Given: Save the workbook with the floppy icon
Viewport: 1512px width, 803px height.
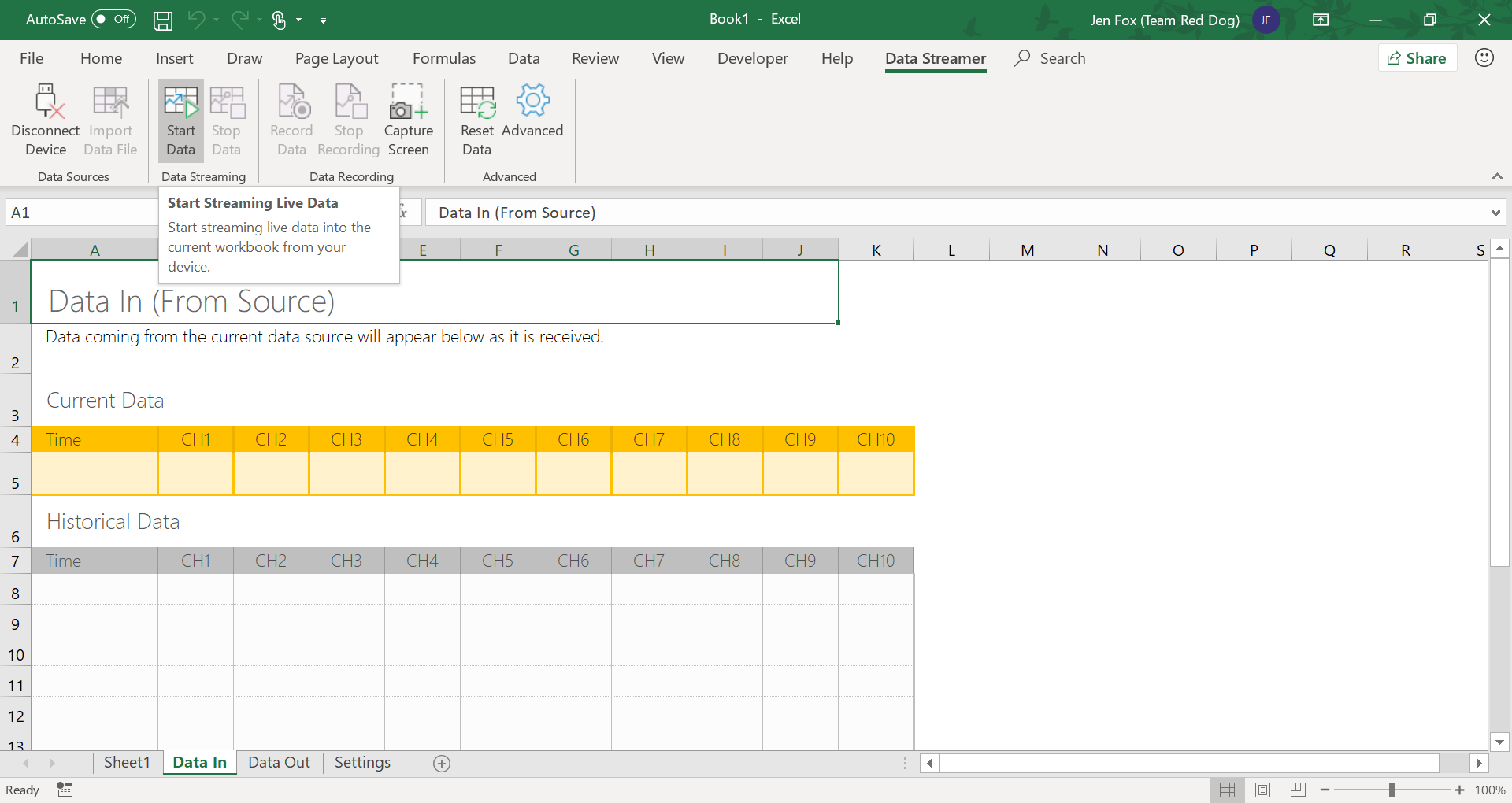Looking at the screenshot, I should [x=163, y=20].
